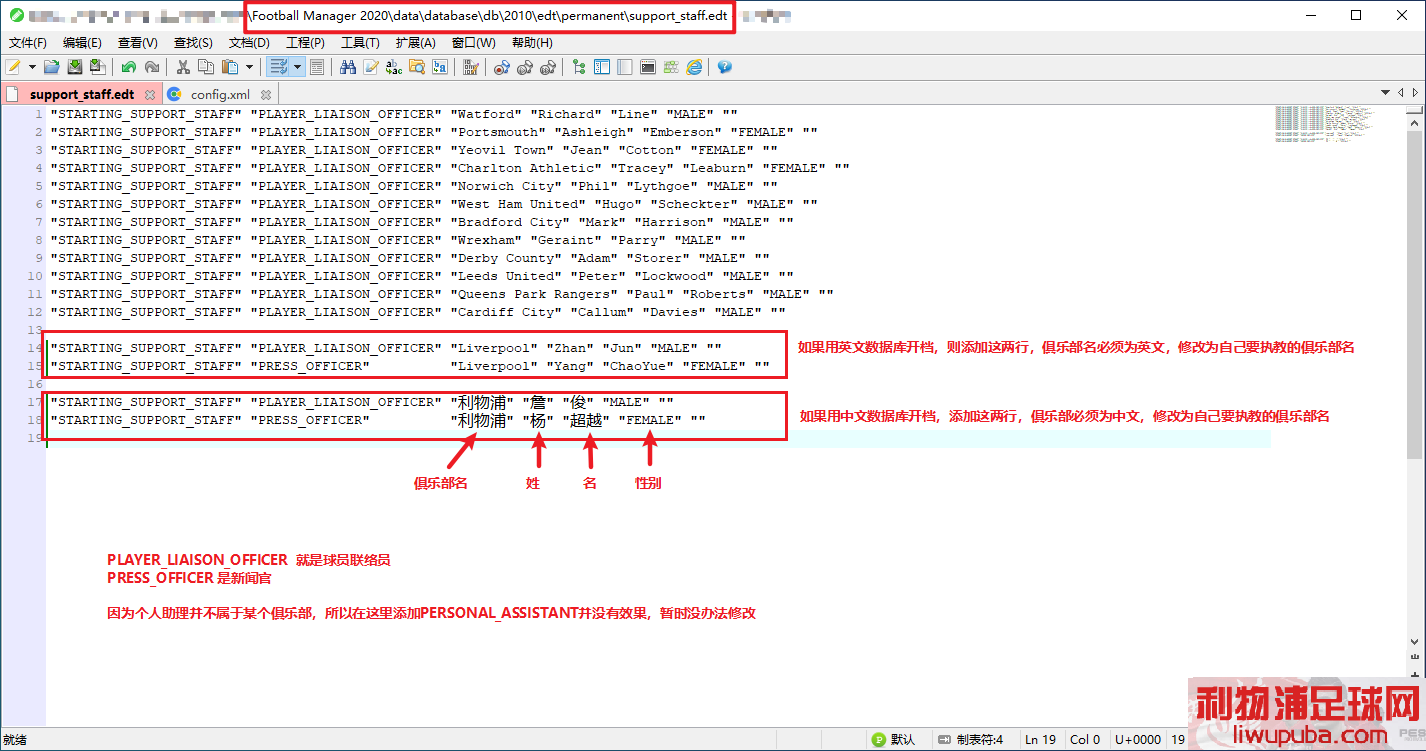Image resolution: width=1426 pixels, height=751 pixels.
Task: Save the current file with the Save icon
Action: [x=74, y=67]
